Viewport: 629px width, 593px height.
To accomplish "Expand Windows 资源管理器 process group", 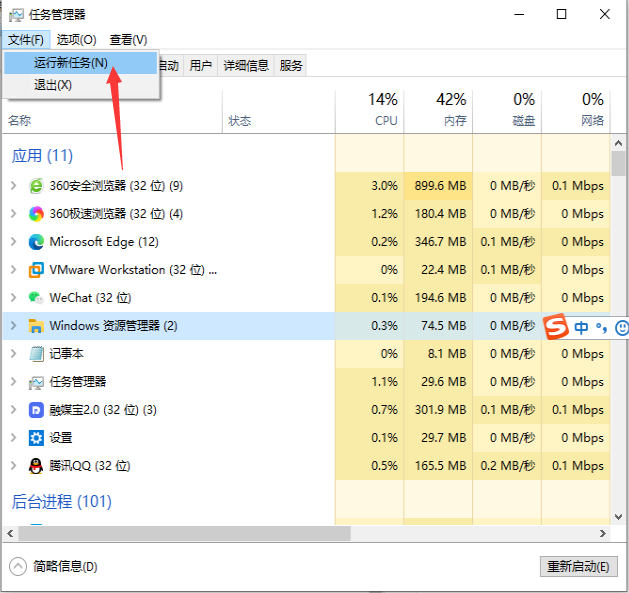I will point(13,326).
